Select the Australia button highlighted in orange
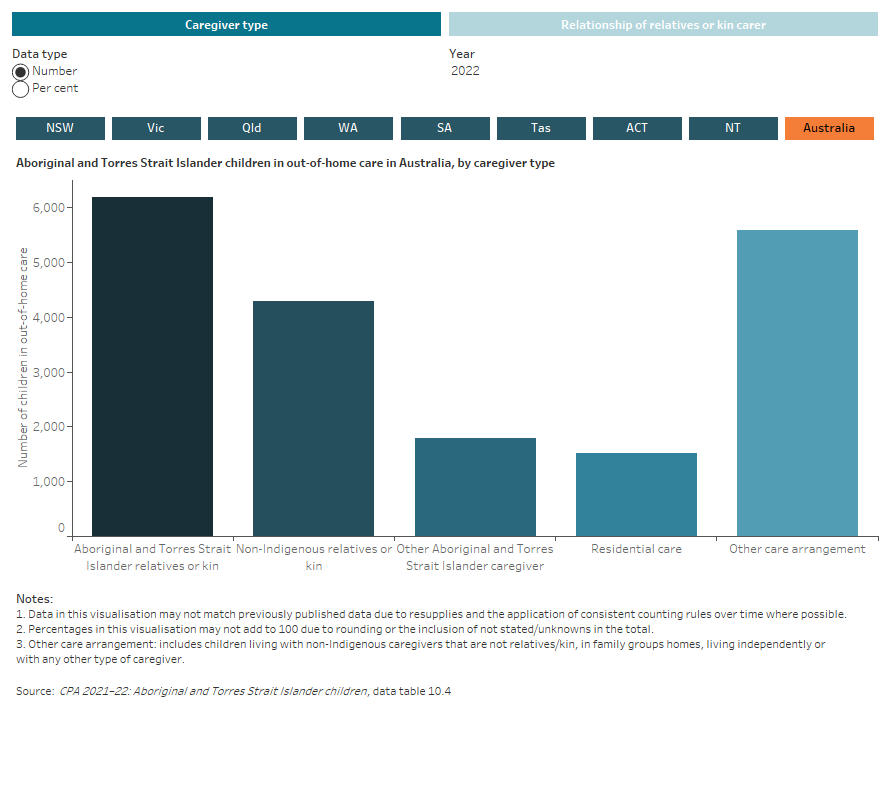This screenshot has width=890, height=800. [x=829, y=128]
